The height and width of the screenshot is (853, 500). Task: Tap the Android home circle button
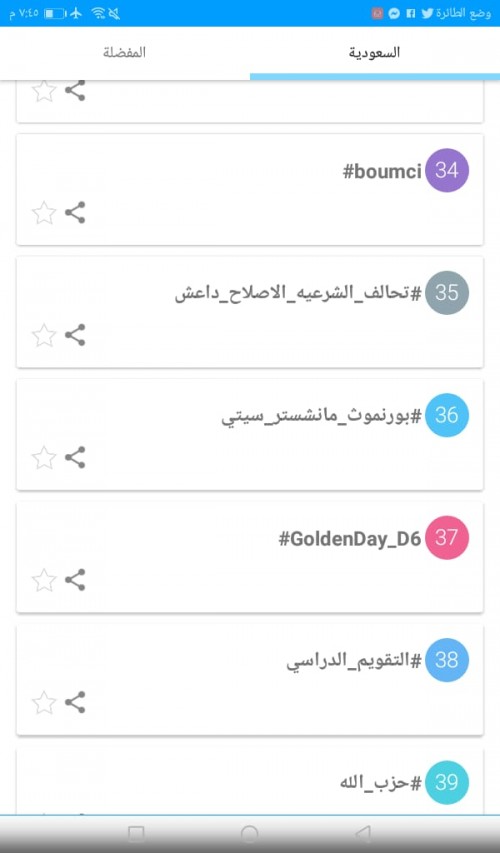click(x=250, y=833)
